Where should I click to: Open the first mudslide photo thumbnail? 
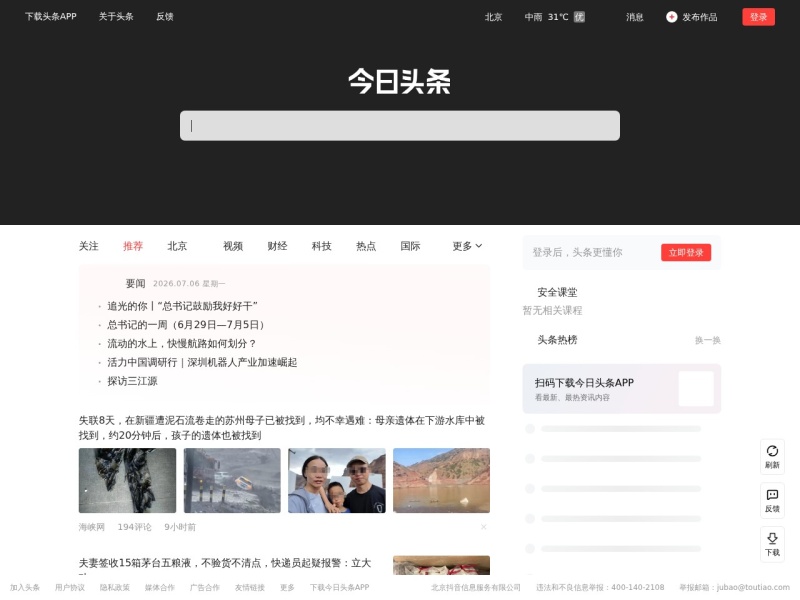point(127,480)
